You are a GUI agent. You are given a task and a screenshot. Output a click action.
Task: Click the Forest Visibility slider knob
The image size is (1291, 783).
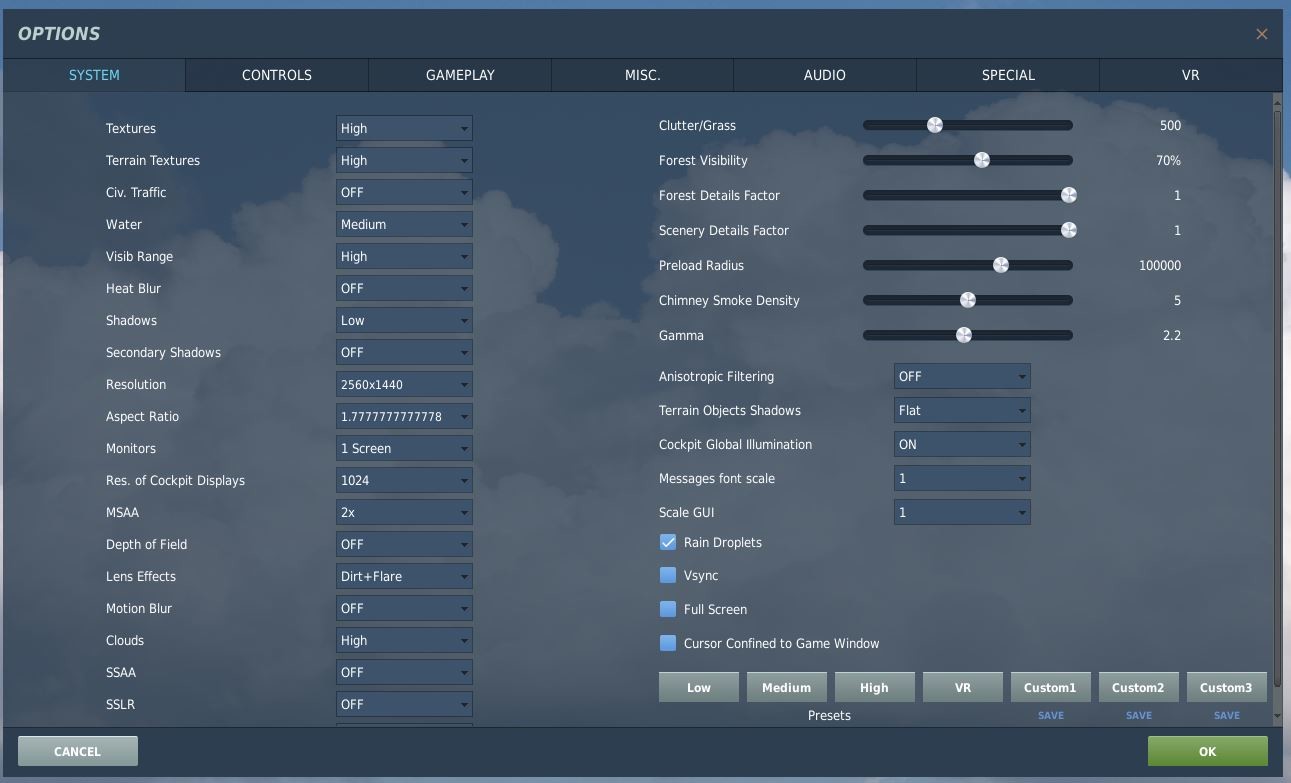(x=982, y=160)
